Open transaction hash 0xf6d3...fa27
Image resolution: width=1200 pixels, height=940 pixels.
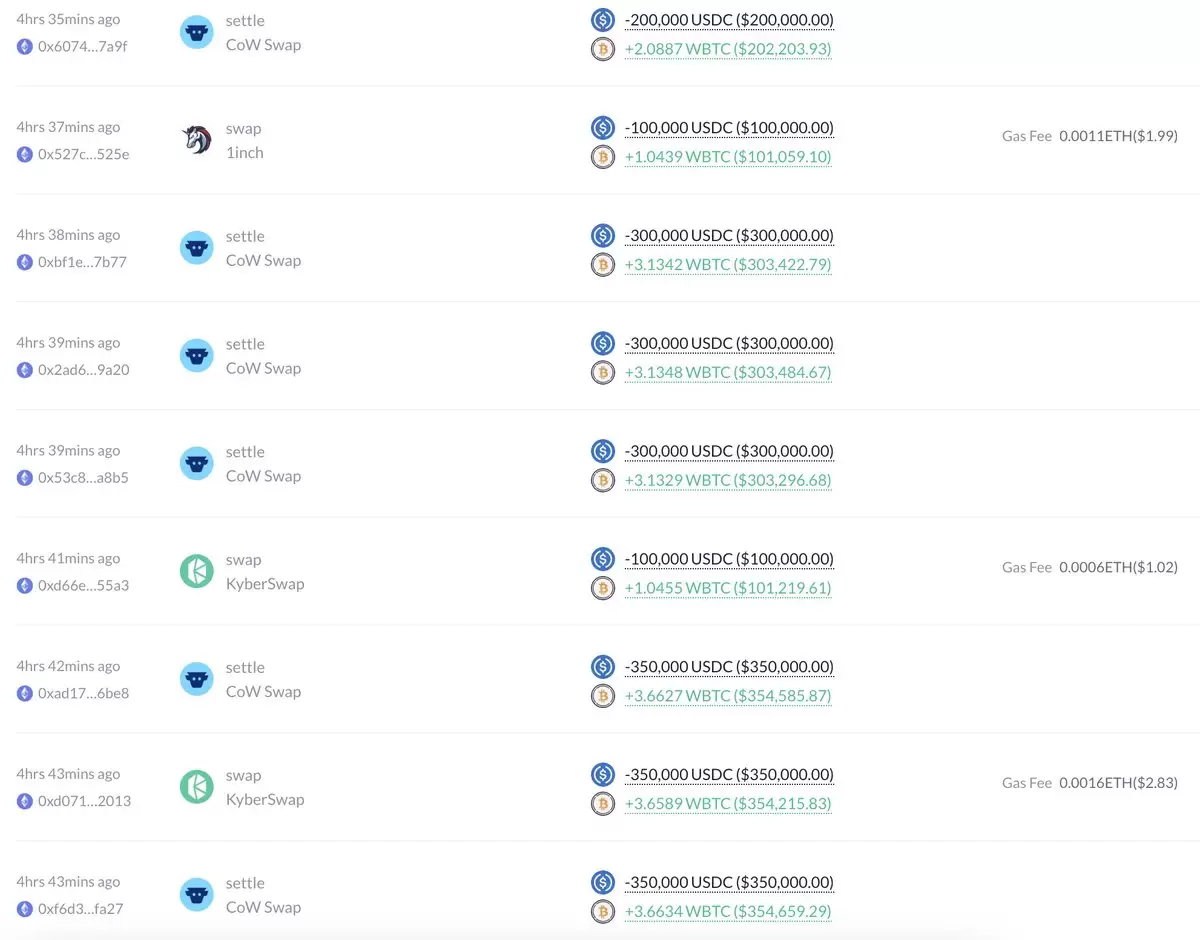click(x=80, y=910)
